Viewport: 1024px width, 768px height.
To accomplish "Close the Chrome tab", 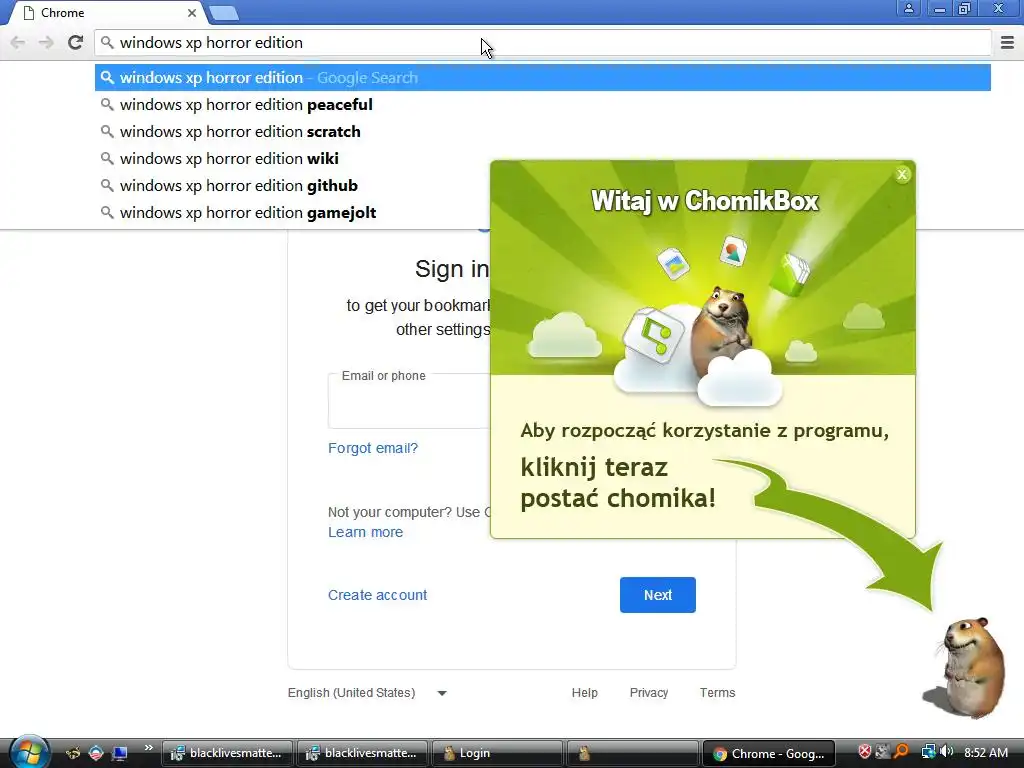I will click(191, 12).
